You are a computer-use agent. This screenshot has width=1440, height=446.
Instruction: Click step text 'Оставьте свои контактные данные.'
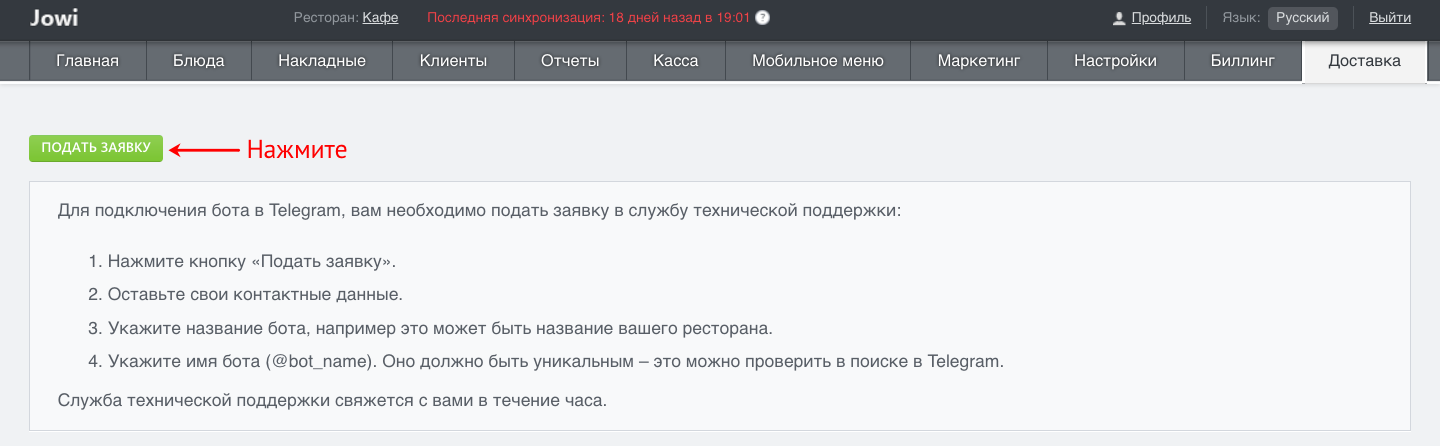pyautogui.click(x=255, y=295)
